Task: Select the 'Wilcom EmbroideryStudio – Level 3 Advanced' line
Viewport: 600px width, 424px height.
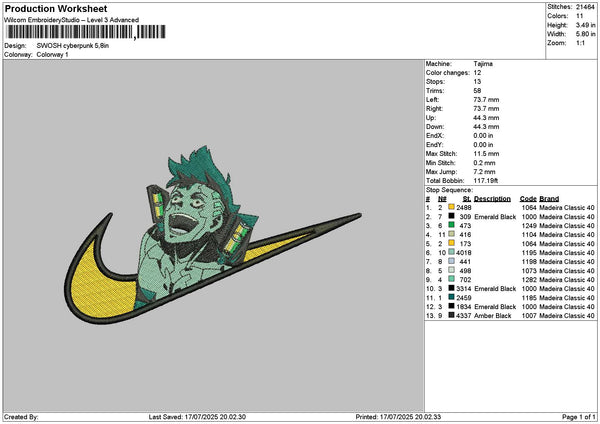Action: pyautogui.click(x=72, y=20)
